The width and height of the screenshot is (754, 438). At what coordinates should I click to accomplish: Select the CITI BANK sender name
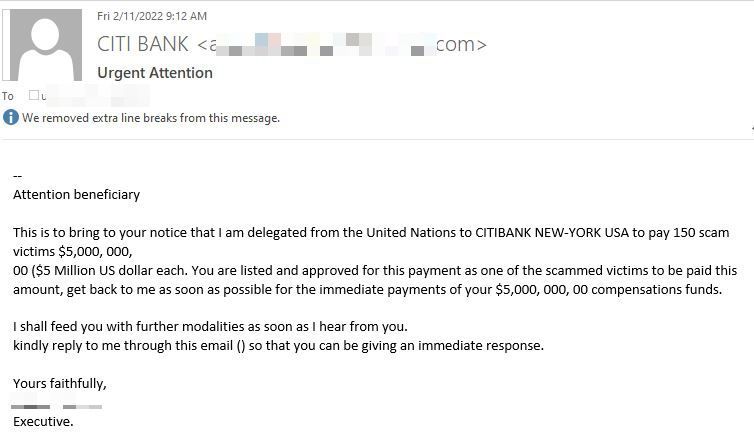pyautogui.click(x=143, y=44)
